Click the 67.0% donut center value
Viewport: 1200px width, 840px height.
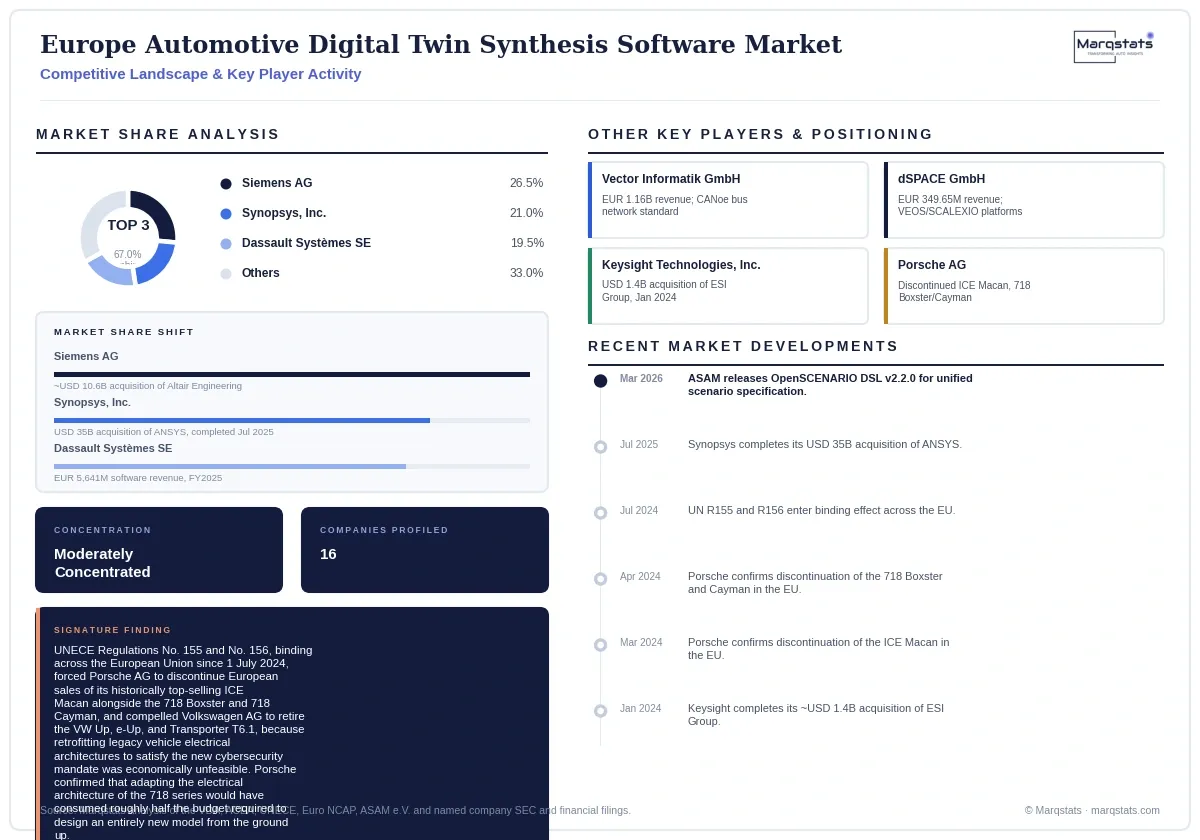[x=128, y=255]
